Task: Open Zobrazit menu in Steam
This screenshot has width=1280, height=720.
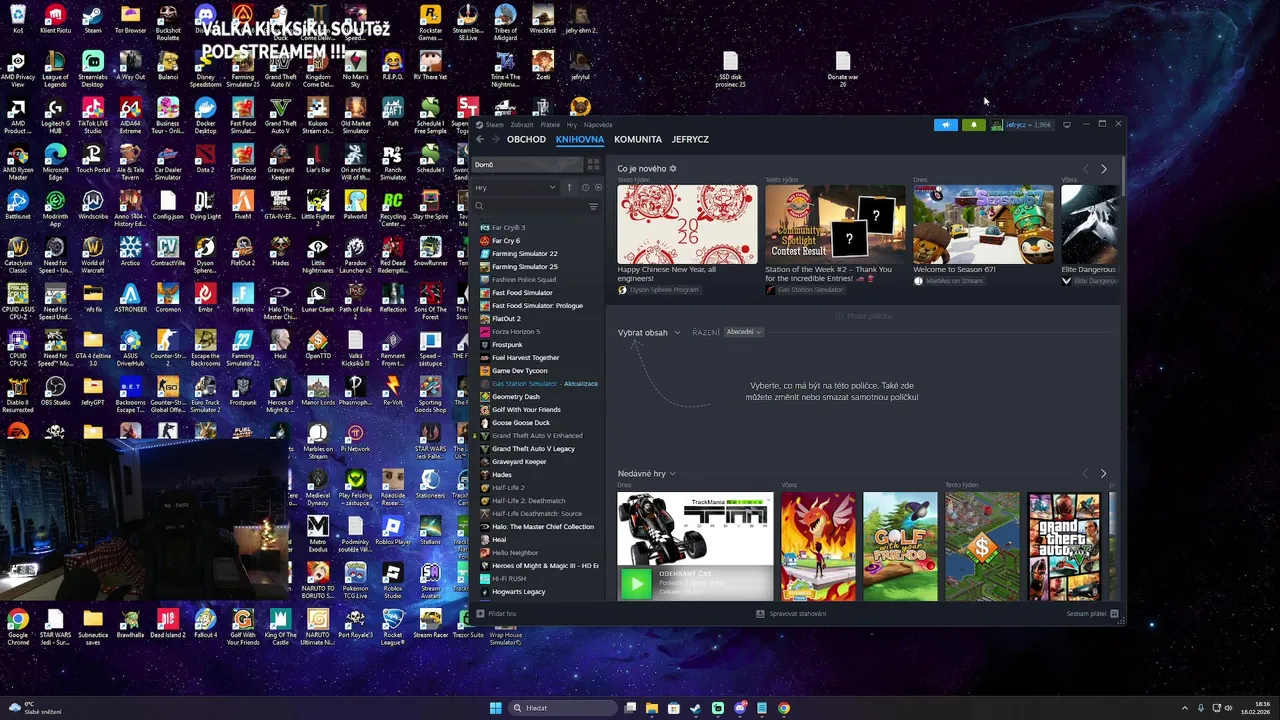Action: [x=522, y=125]
